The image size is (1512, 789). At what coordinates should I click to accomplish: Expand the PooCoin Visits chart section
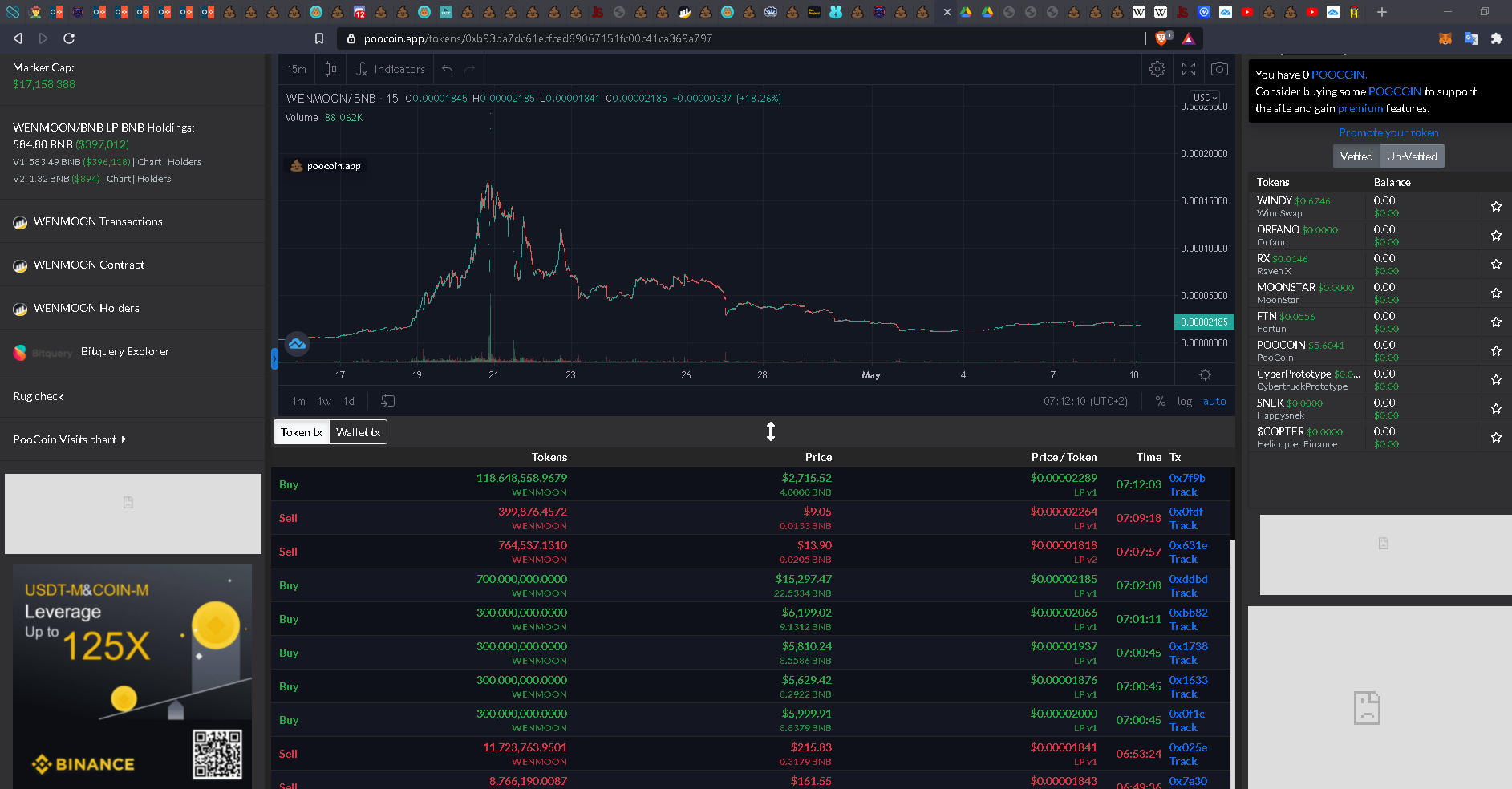70,439
